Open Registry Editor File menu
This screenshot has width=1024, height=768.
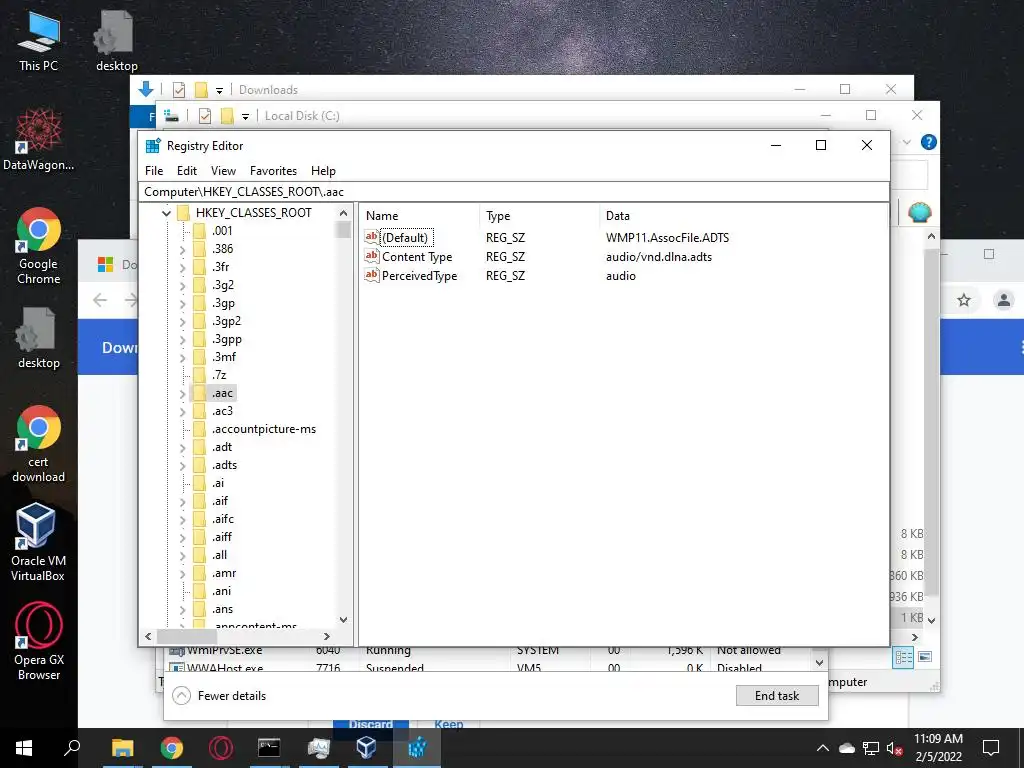(x=154, y=170)
